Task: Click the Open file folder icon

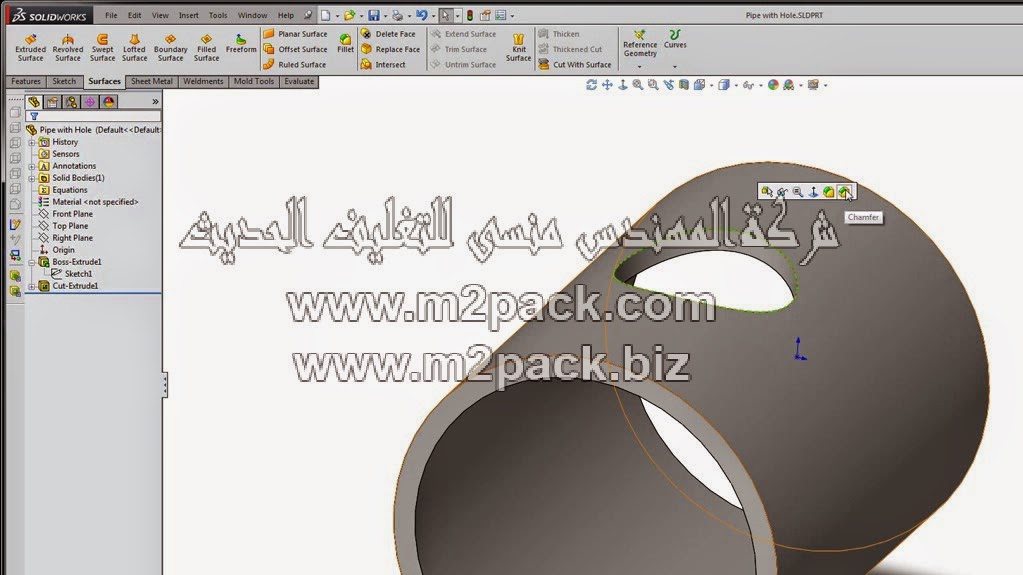Action: [350, 15]
